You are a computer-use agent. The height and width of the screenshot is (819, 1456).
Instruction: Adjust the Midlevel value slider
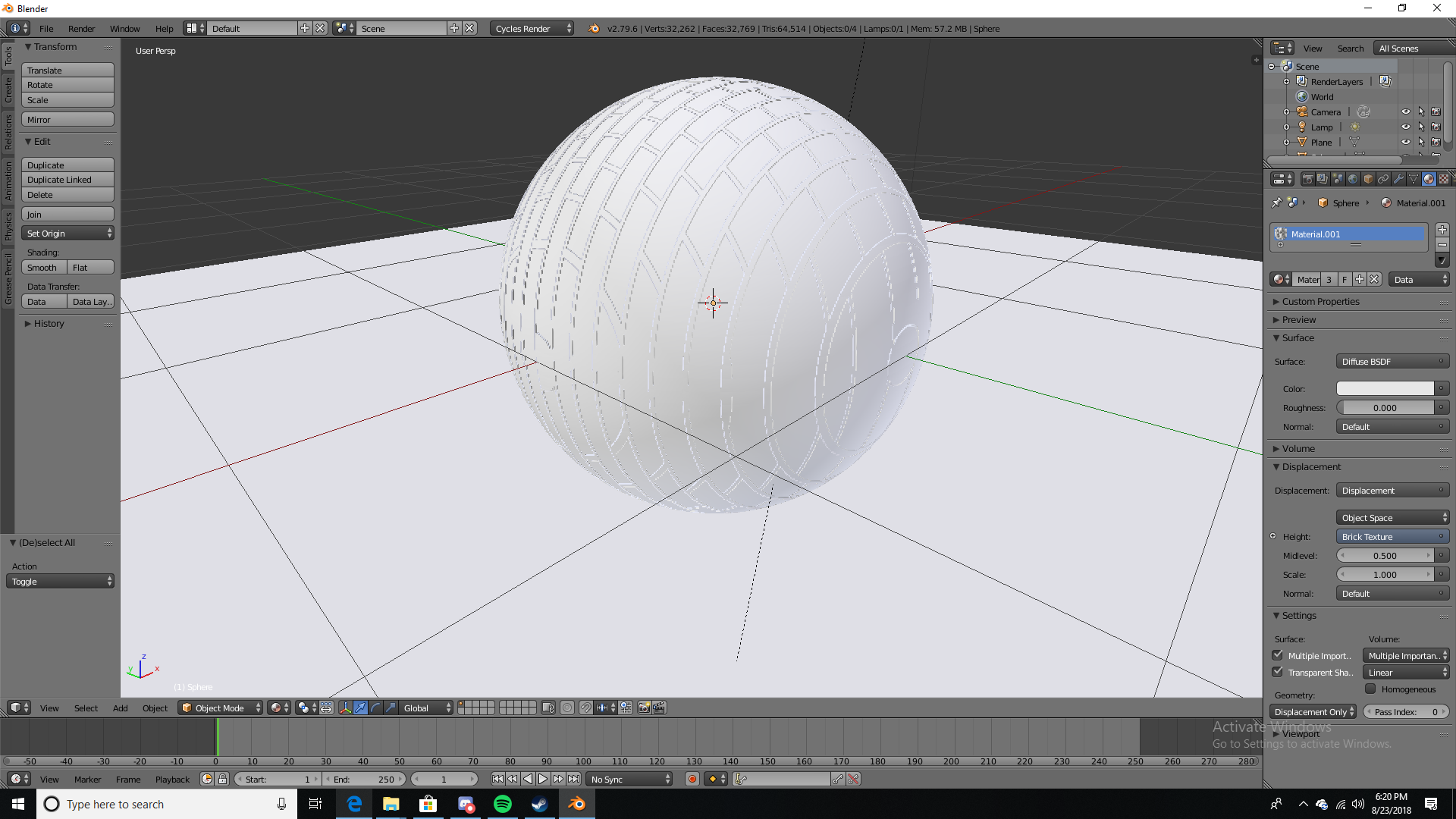pyautogui.click(x=1385, y=555)
